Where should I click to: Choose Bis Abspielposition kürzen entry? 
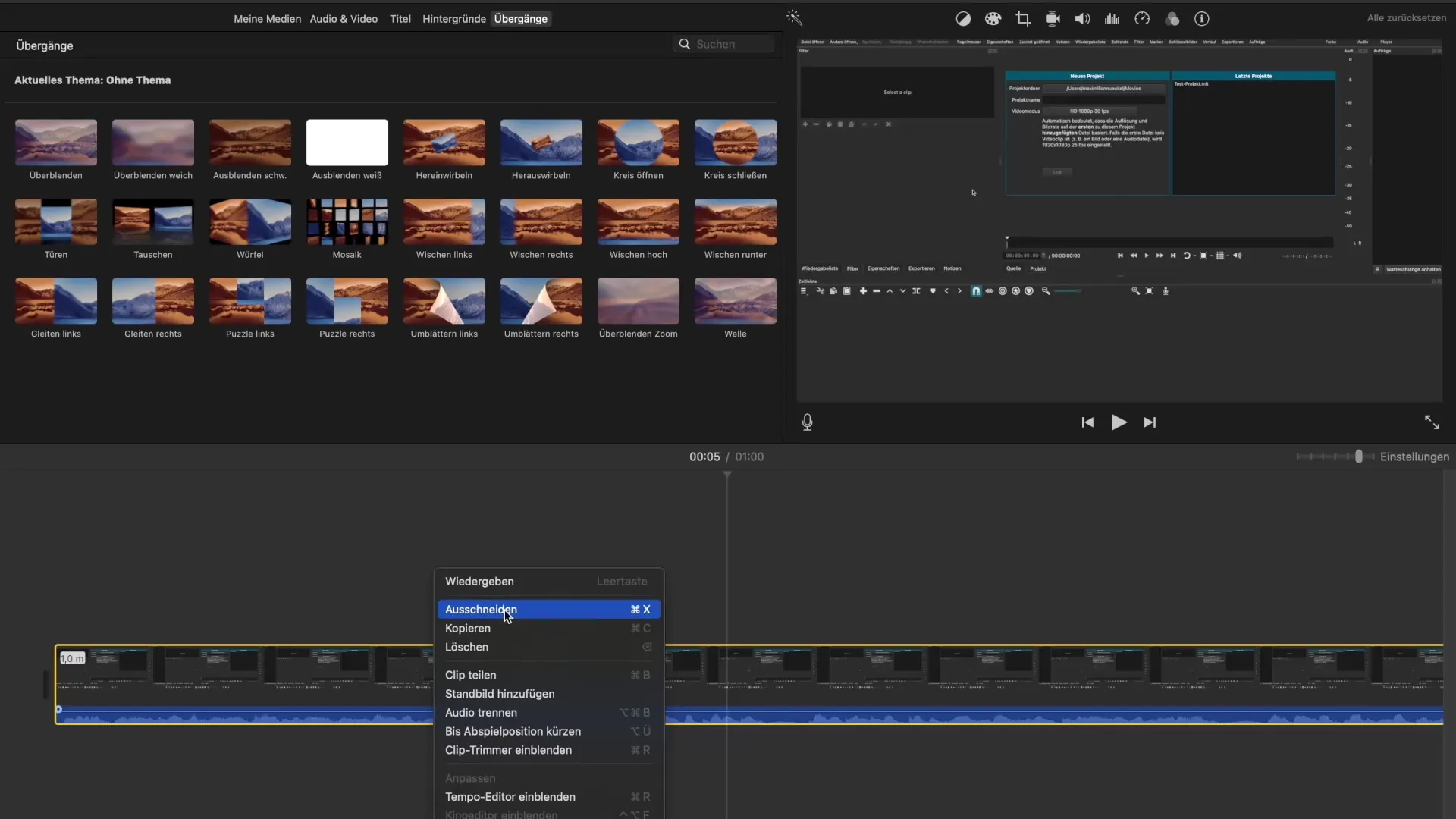coord(549,732)
